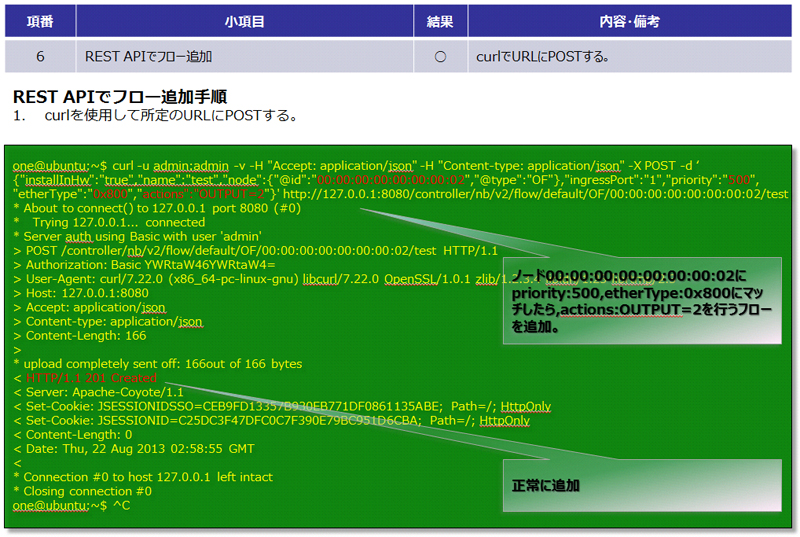800x537 pixels.
Task: Select the REST APIでフロー追加手順 heading
Action: pos(120,97)
